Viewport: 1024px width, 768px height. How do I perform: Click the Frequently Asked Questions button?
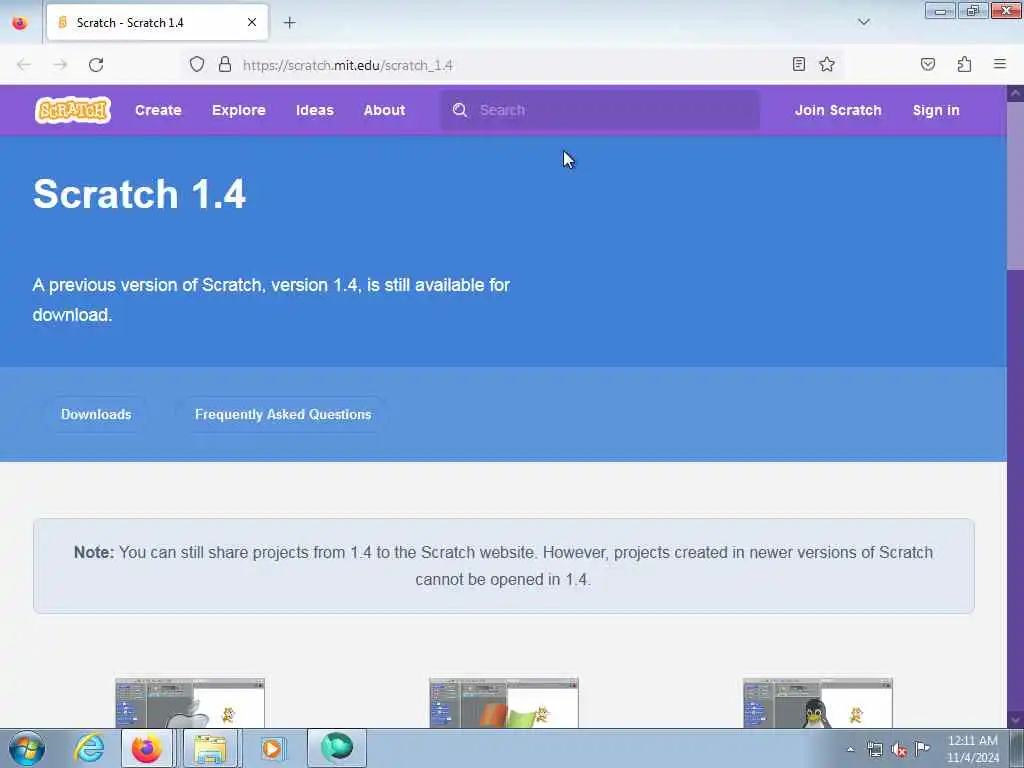[x=283, y=414]
